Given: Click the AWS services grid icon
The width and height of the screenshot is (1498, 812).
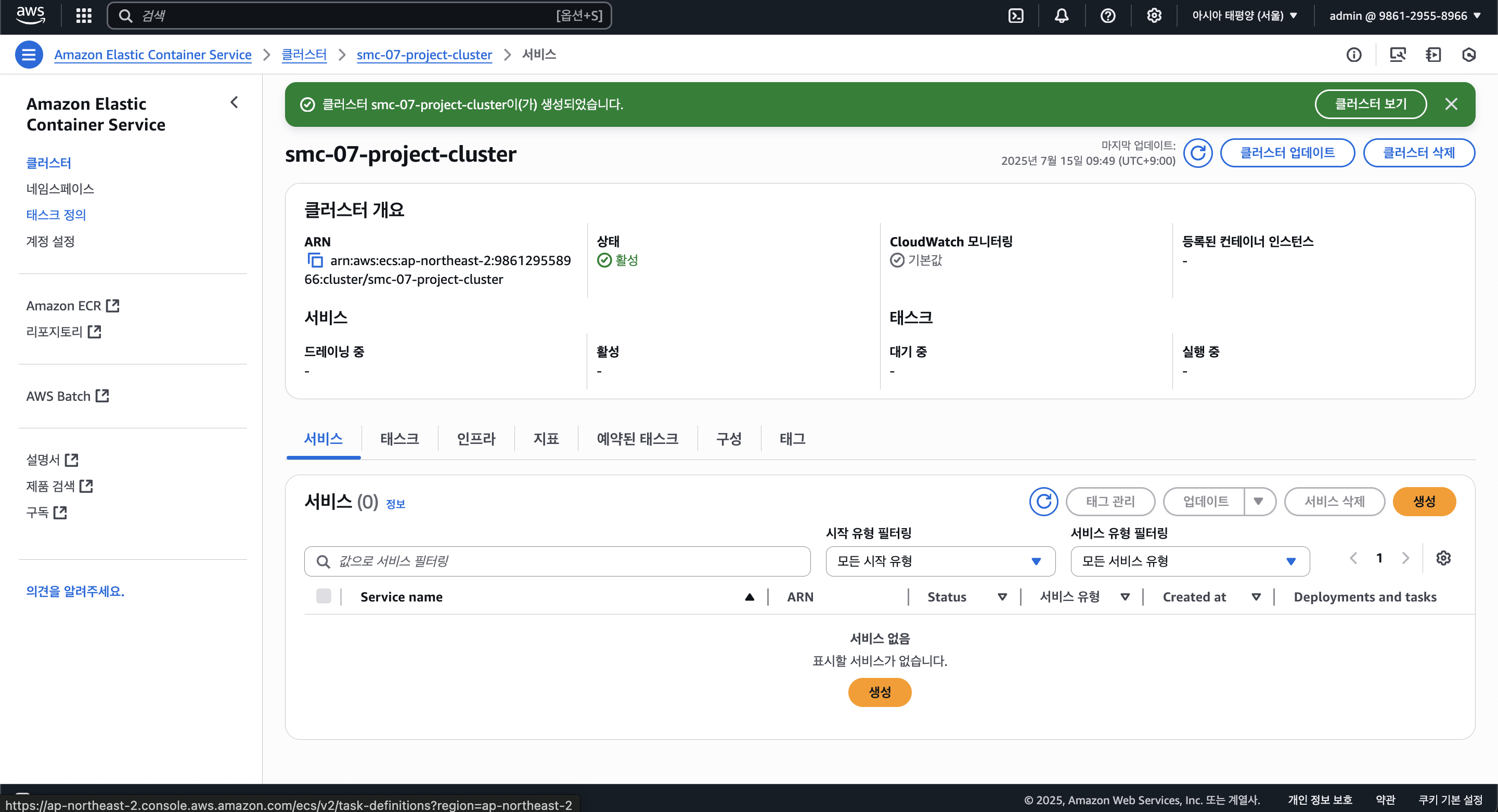Looking at the screenshot, I should [84, 16].
